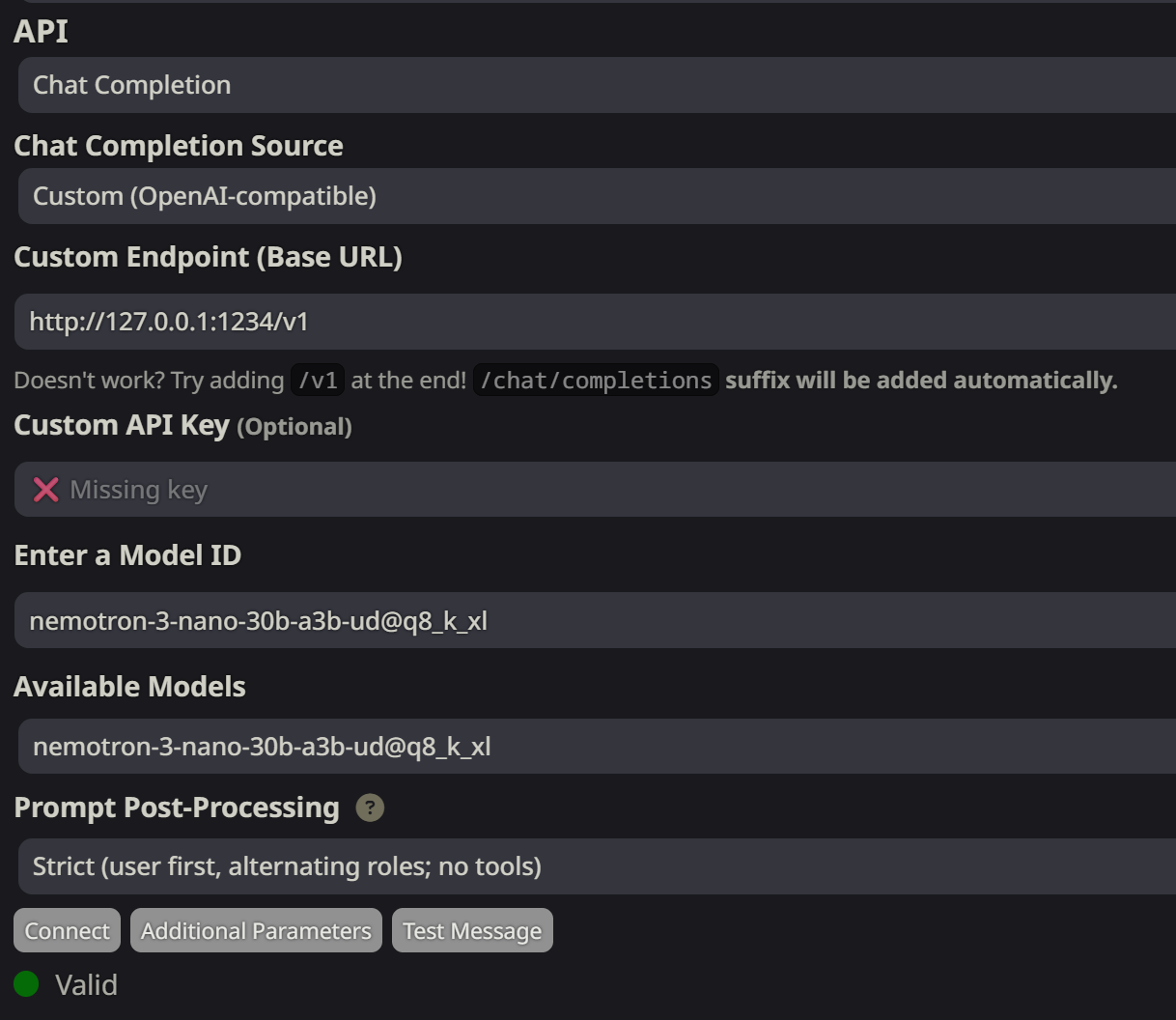Click the green Valid status dot
The height and width of the screenshot is (1020, 1176).
[x=26, y=984]
